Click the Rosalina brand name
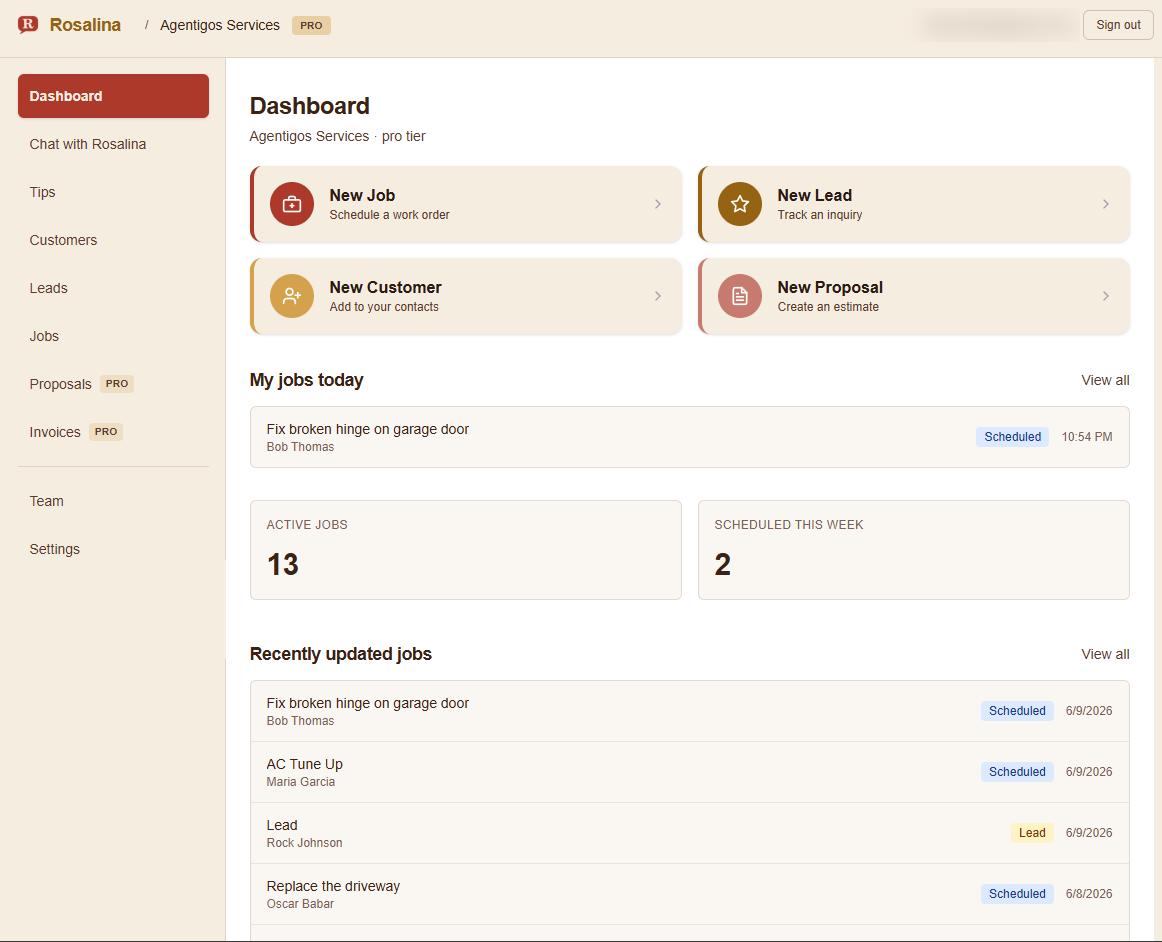The image size is (1162, 942). (x=85, y=24)
